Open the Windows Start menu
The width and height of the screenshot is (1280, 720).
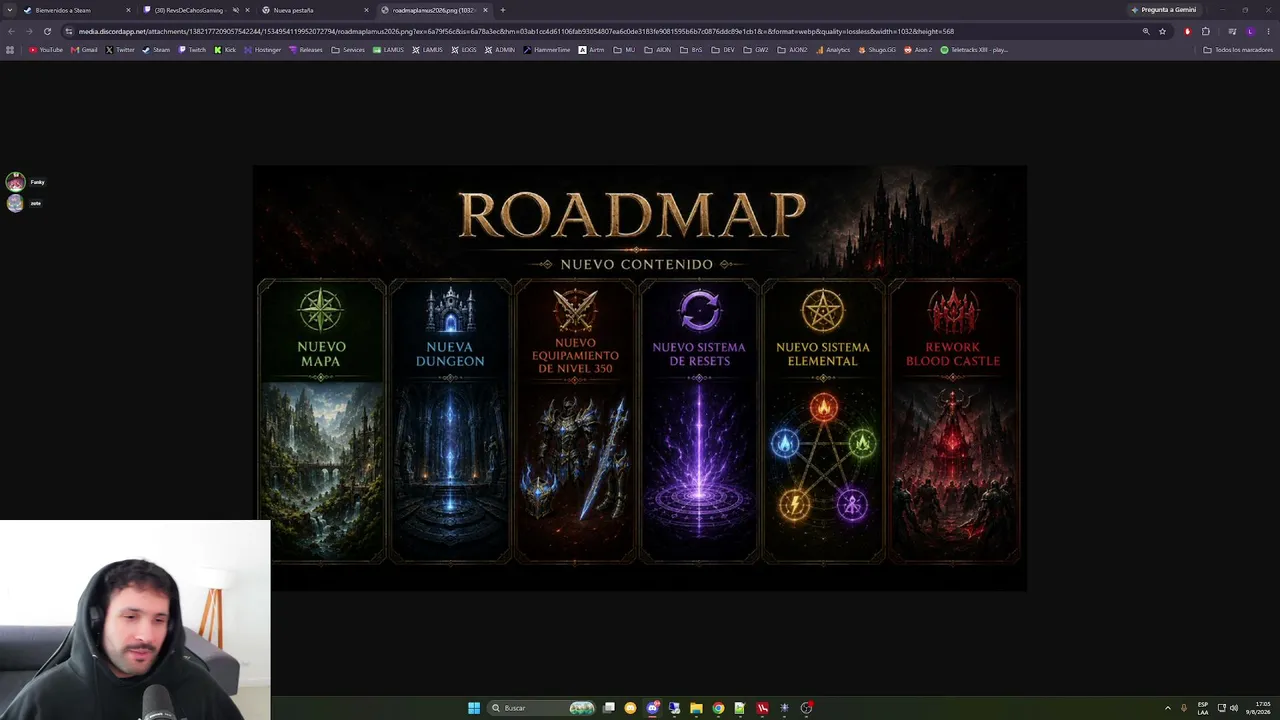tap(474, 708)
